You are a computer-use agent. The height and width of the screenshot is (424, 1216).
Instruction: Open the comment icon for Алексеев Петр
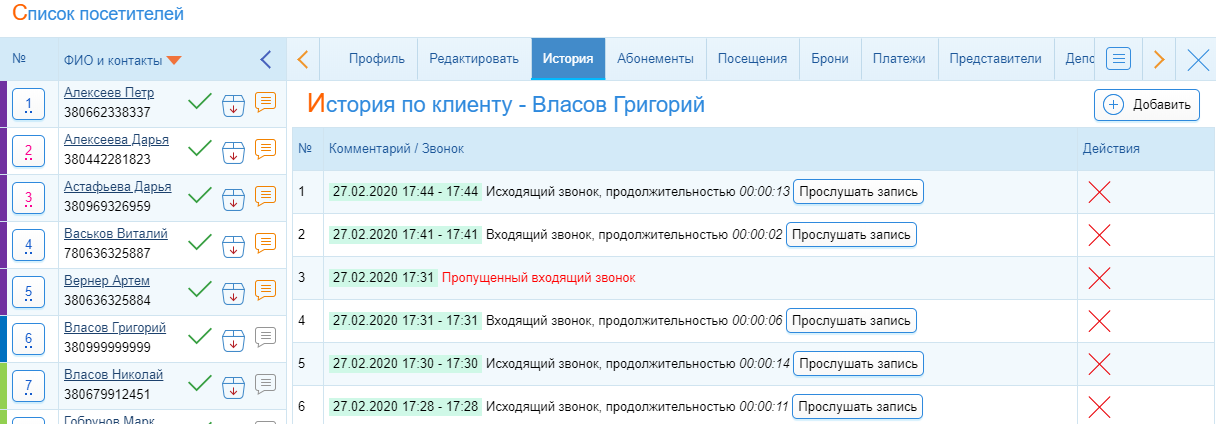pyautogui.click(x=265, y=101)
